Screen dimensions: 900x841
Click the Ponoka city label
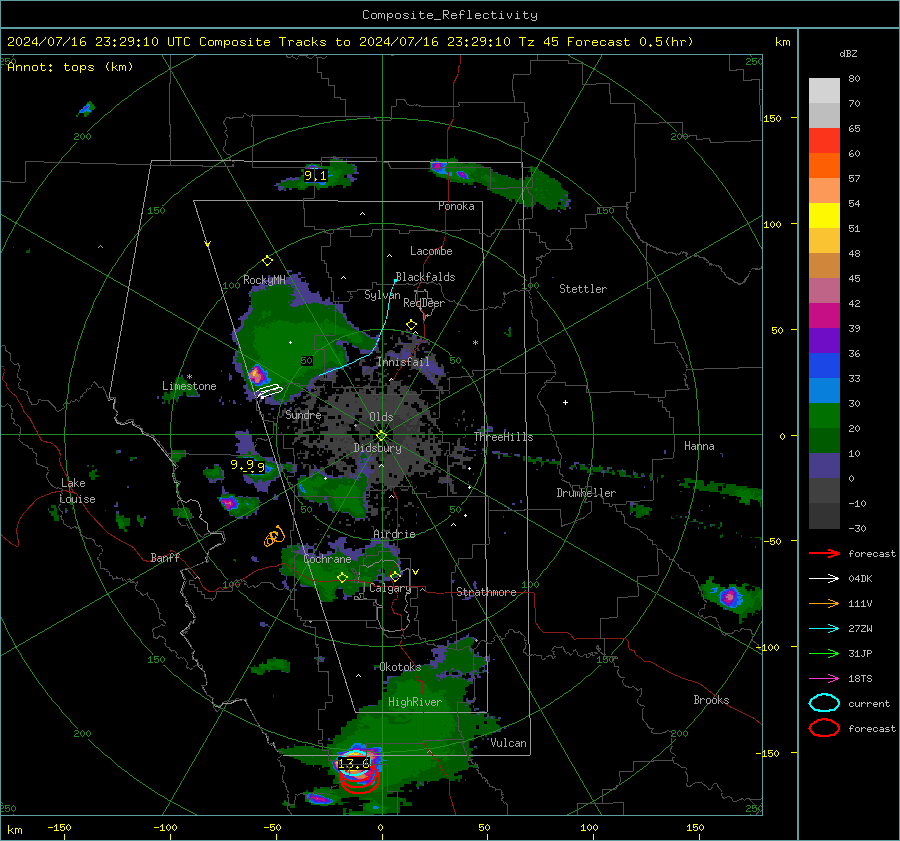click(456, 206)
